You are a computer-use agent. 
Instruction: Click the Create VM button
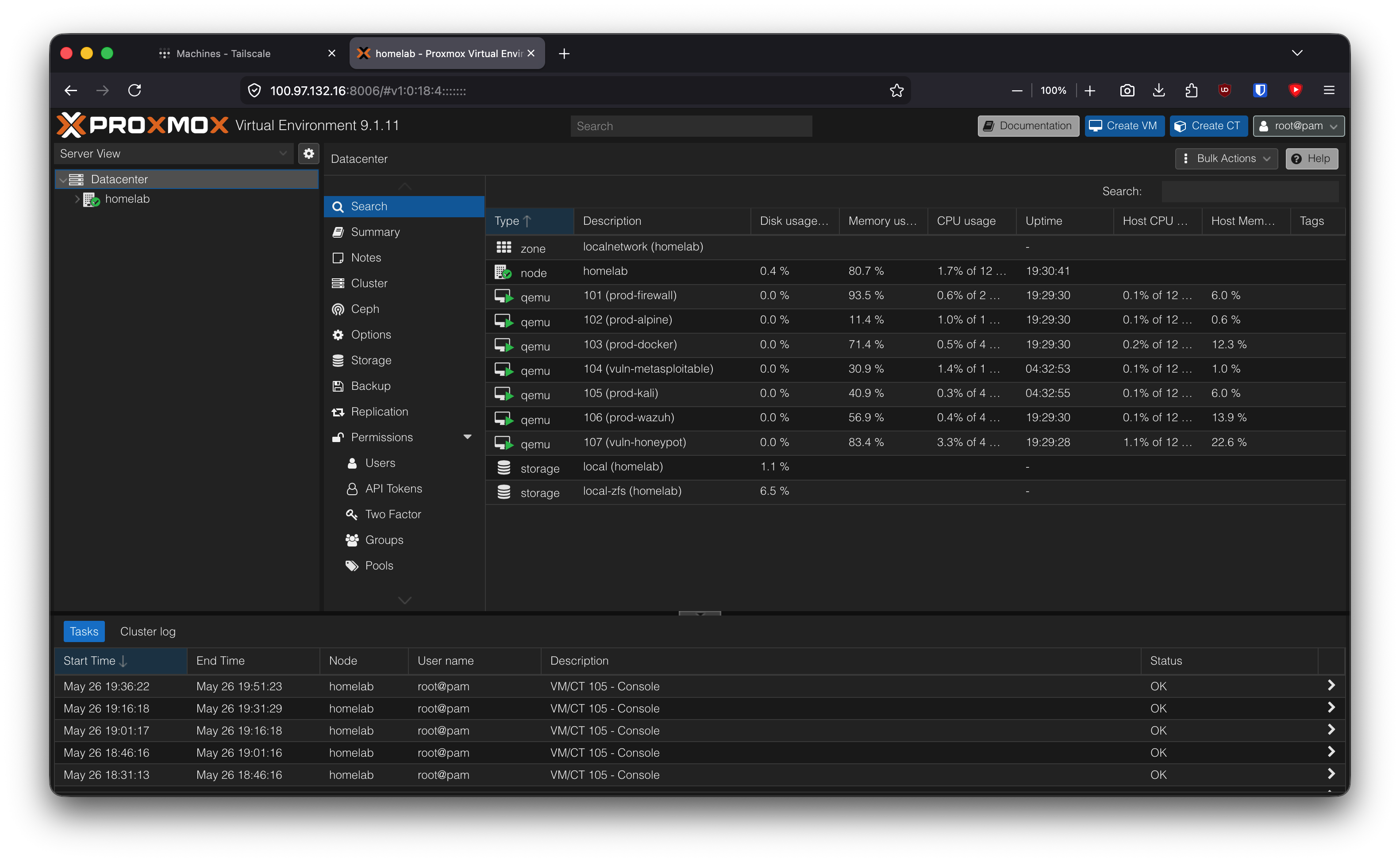tap(1124, 126)
